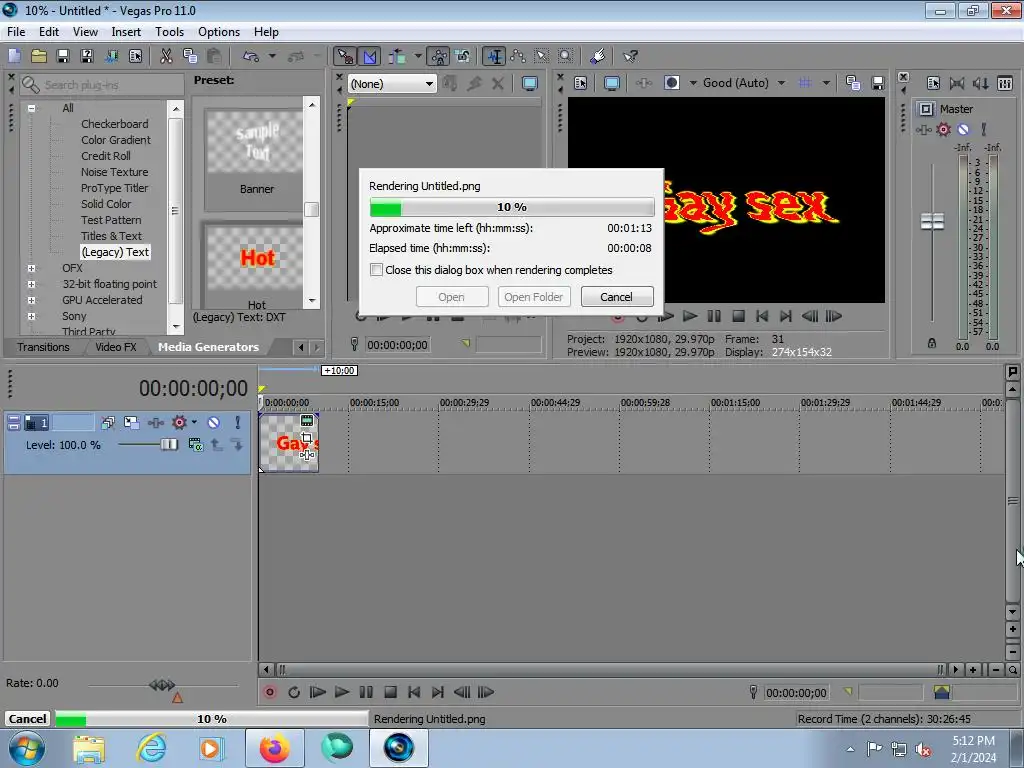
Task: Open the preview overlays grid dropdown arrow
Action: (x=826, y=83)
